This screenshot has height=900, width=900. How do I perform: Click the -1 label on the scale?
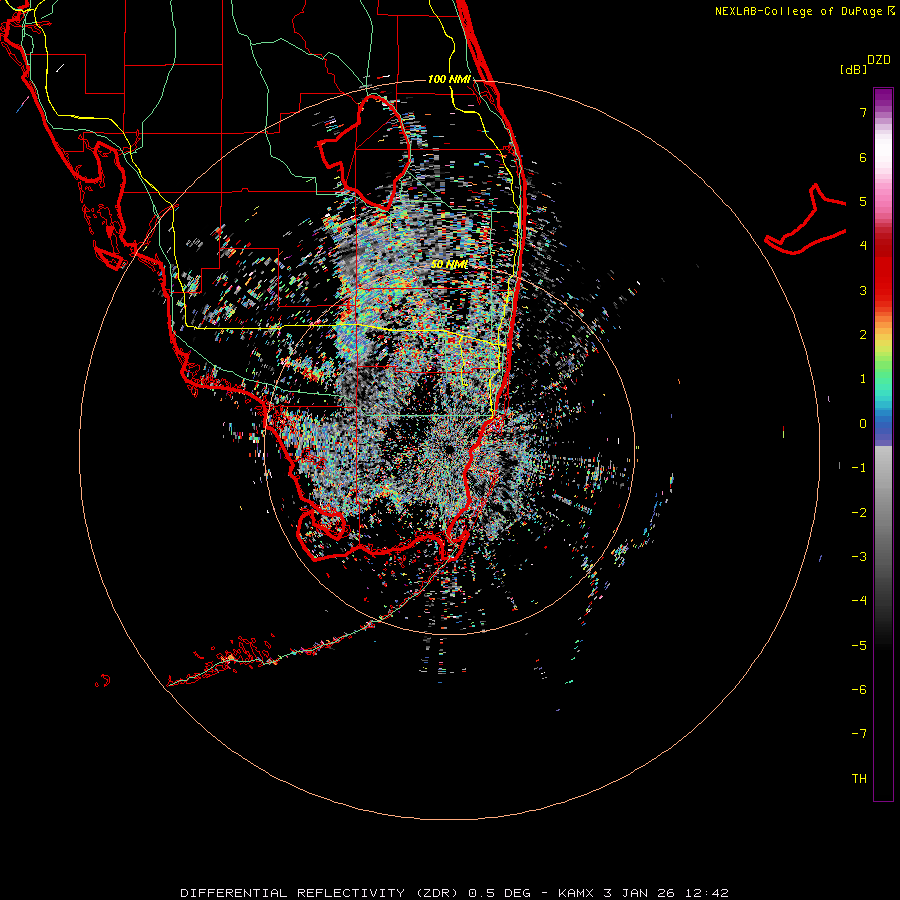point(859,468)
